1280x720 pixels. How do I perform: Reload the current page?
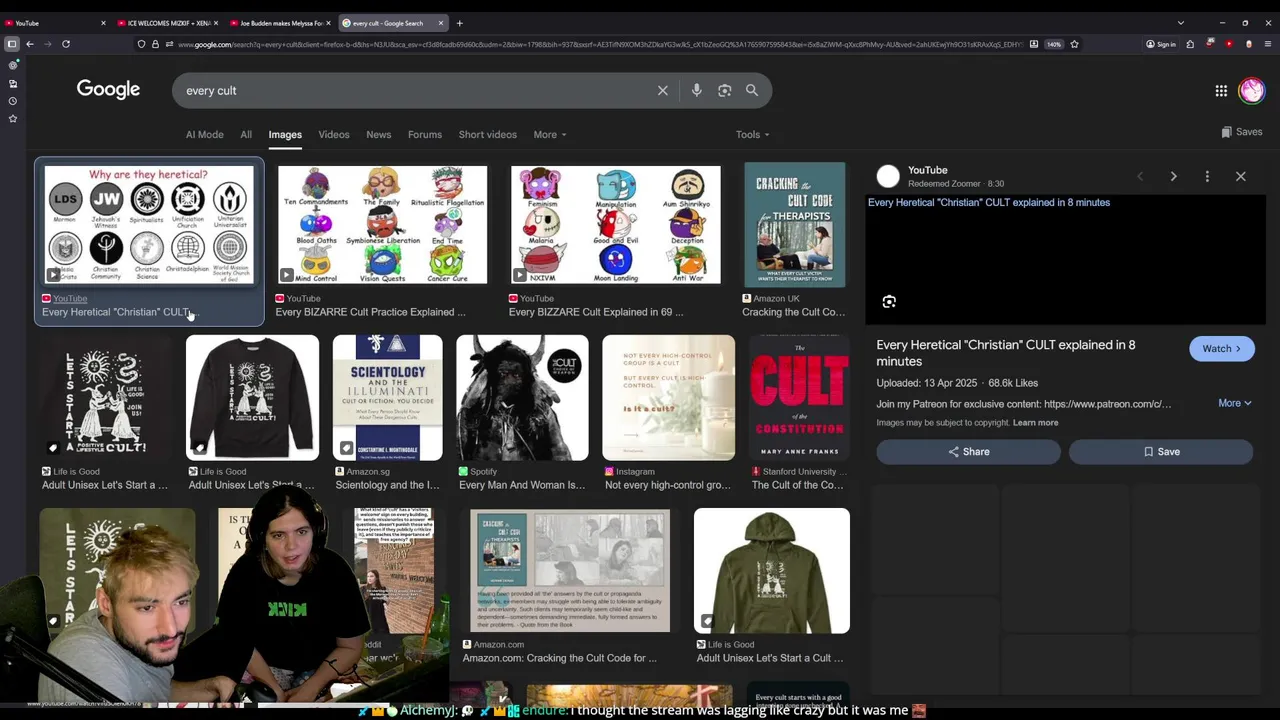click(x=66, y=44)
